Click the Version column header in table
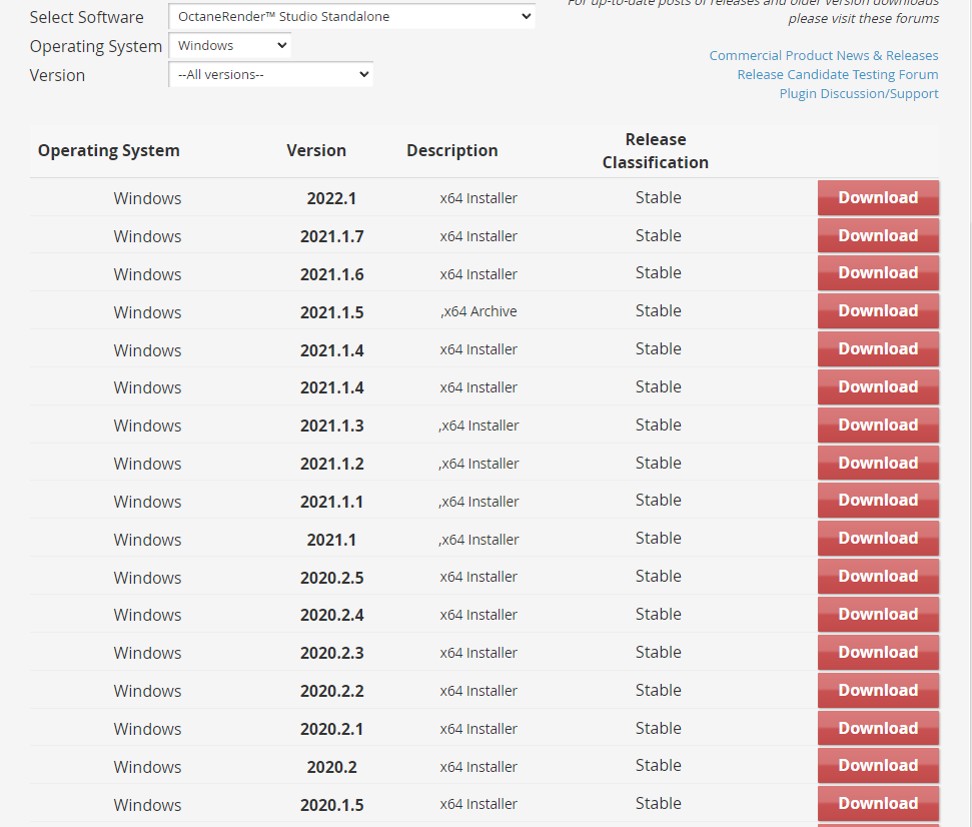Screen dimensions: 972x827 (316, 151)
